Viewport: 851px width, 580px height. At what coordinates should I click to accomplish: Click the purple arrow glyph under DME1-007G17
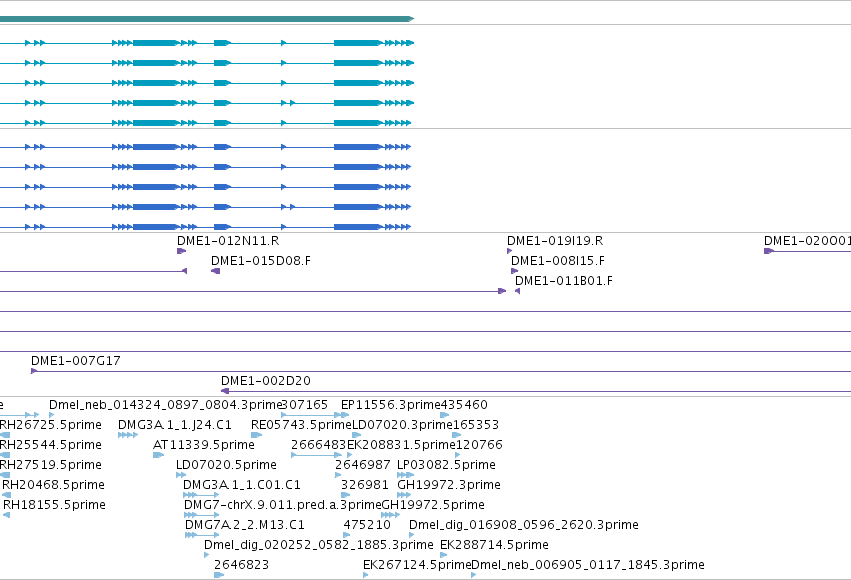(34, 371)
